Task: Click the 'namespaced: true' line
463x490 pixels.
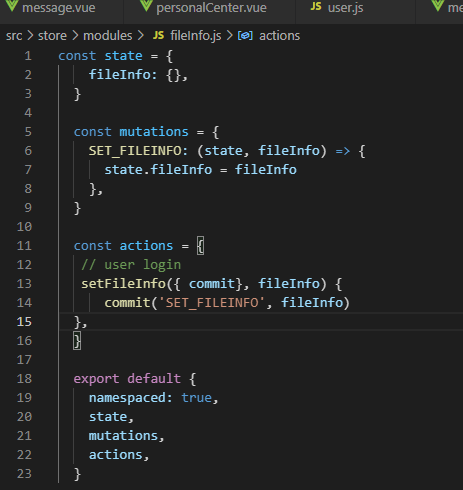Action: click(153, 398)
